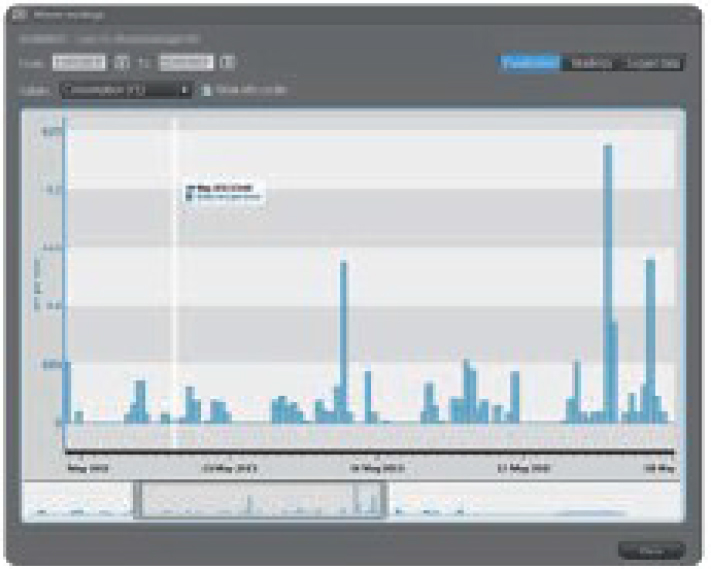This screenshot has height=569, width=711.
Task: Click the tooltip label on the chart
Action: click(225, 193)
